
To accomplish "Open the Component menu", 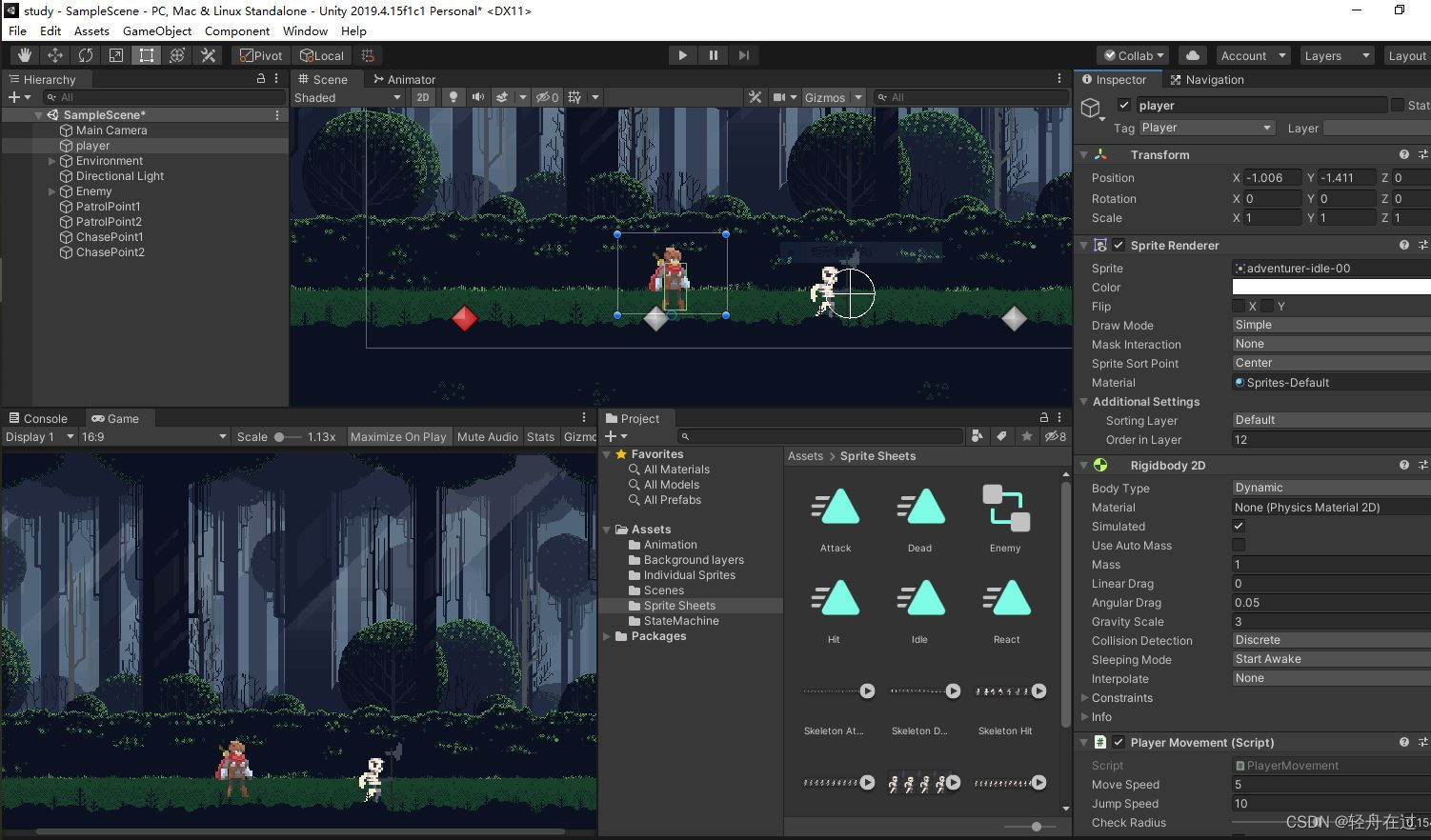I will pos(237,30).
